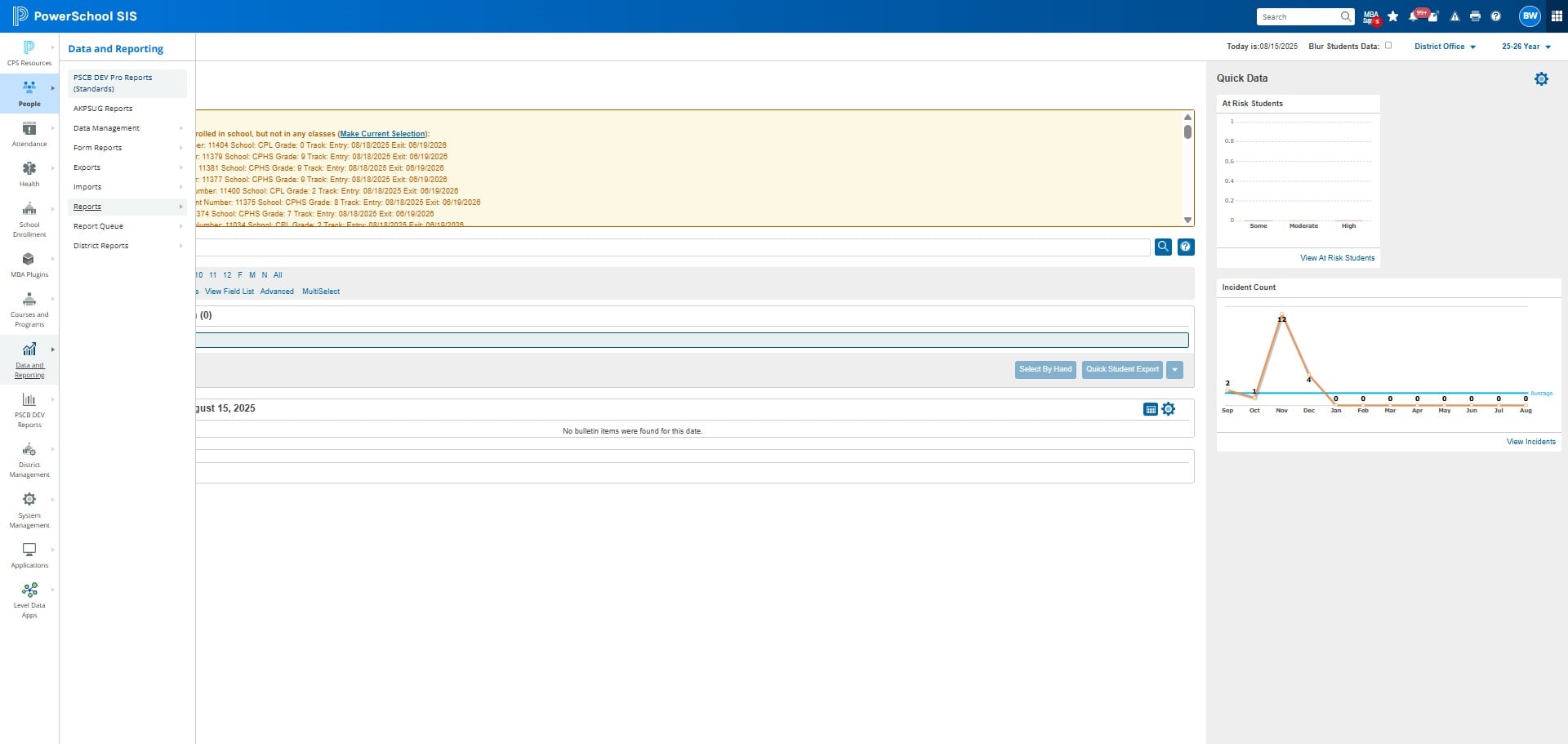Open the BW user profile avatar
This screenshot has height=744, width=1568.
point(1530,16)
